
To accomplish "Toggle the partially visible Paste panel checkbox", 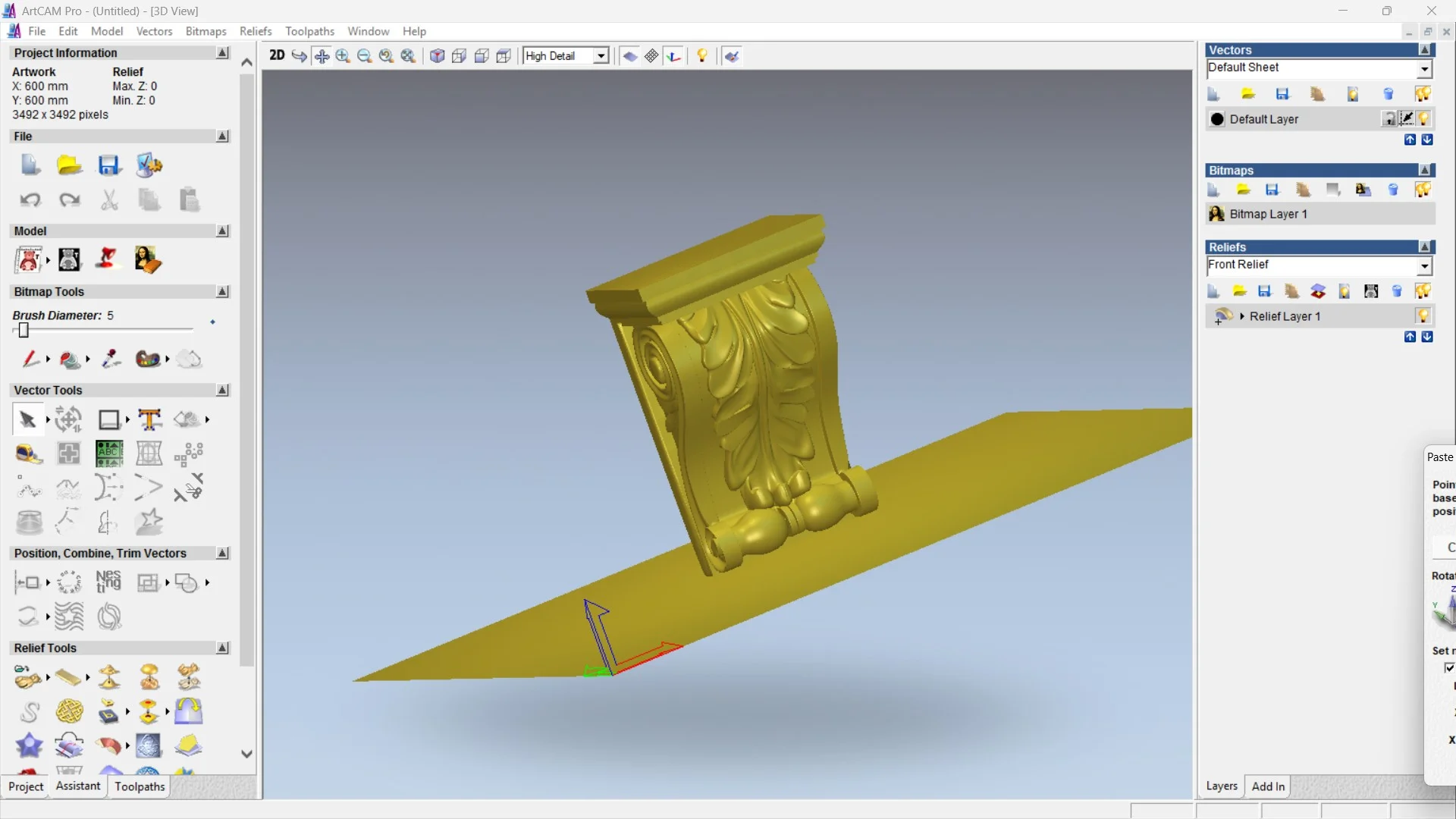I will (x=1449, y=667).
